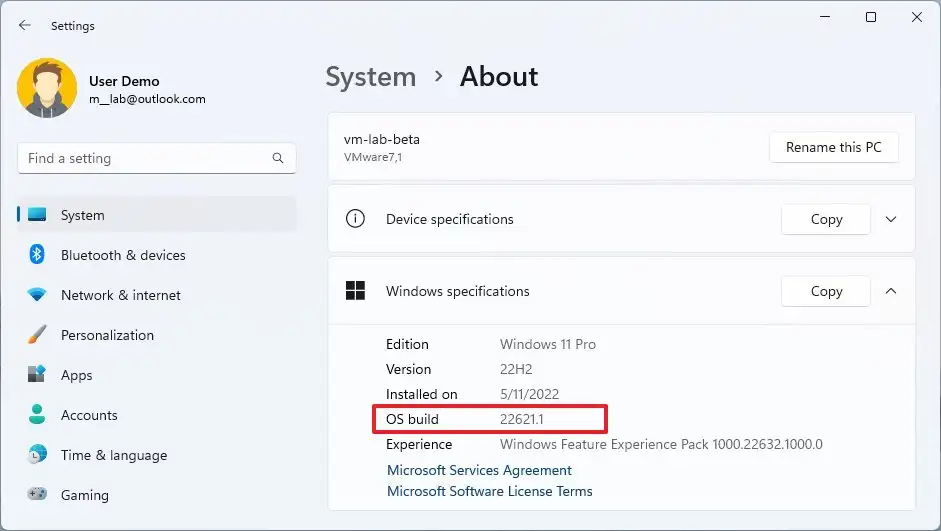The height and width of the screenshot is (531, 941).
Task: Collapse Windows specifications chevron
Action: click(891, 291)
